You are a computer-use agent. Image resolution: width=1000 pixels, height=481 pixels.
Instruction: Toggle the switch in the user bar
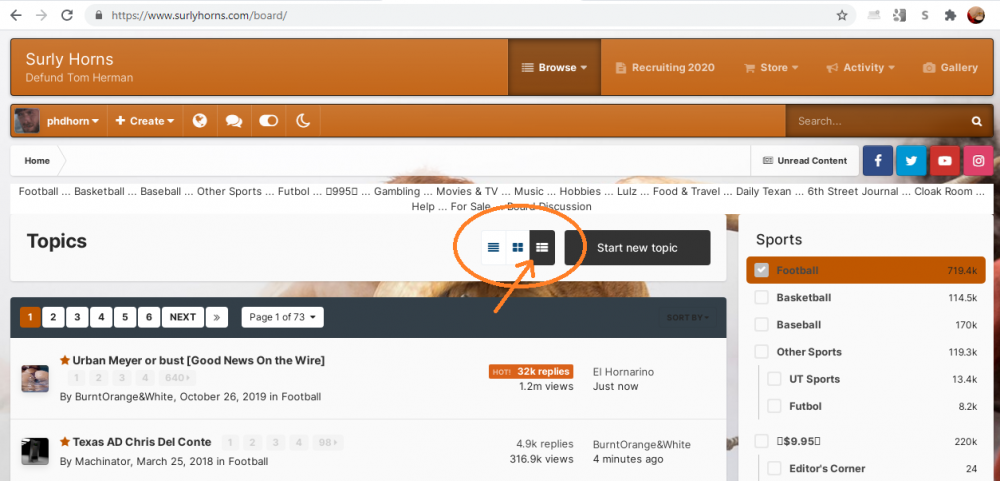pos(268,121)
